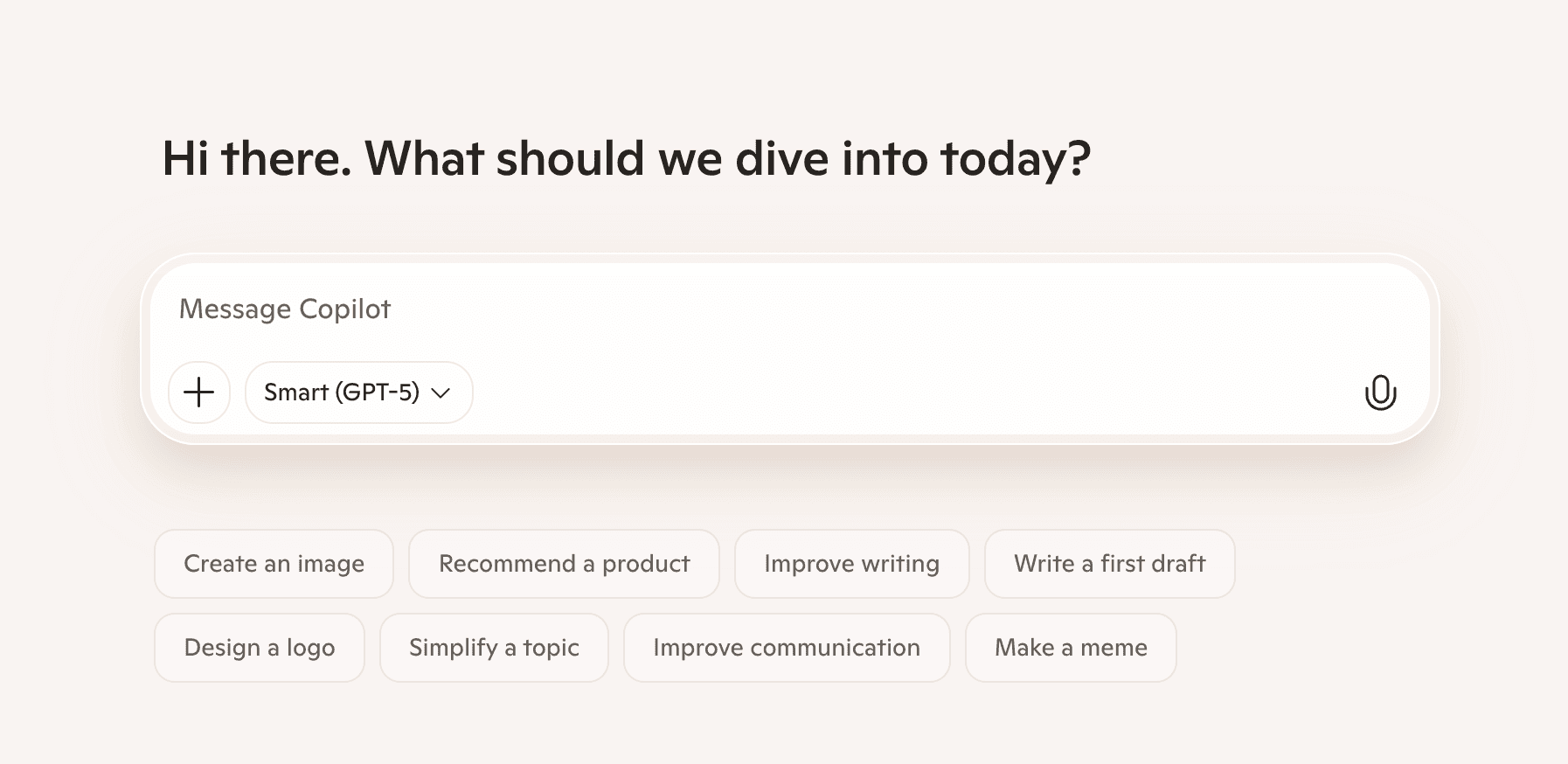Click the "Smart" label in the model picker
The image size is (1568, 764).
(295, 392)
